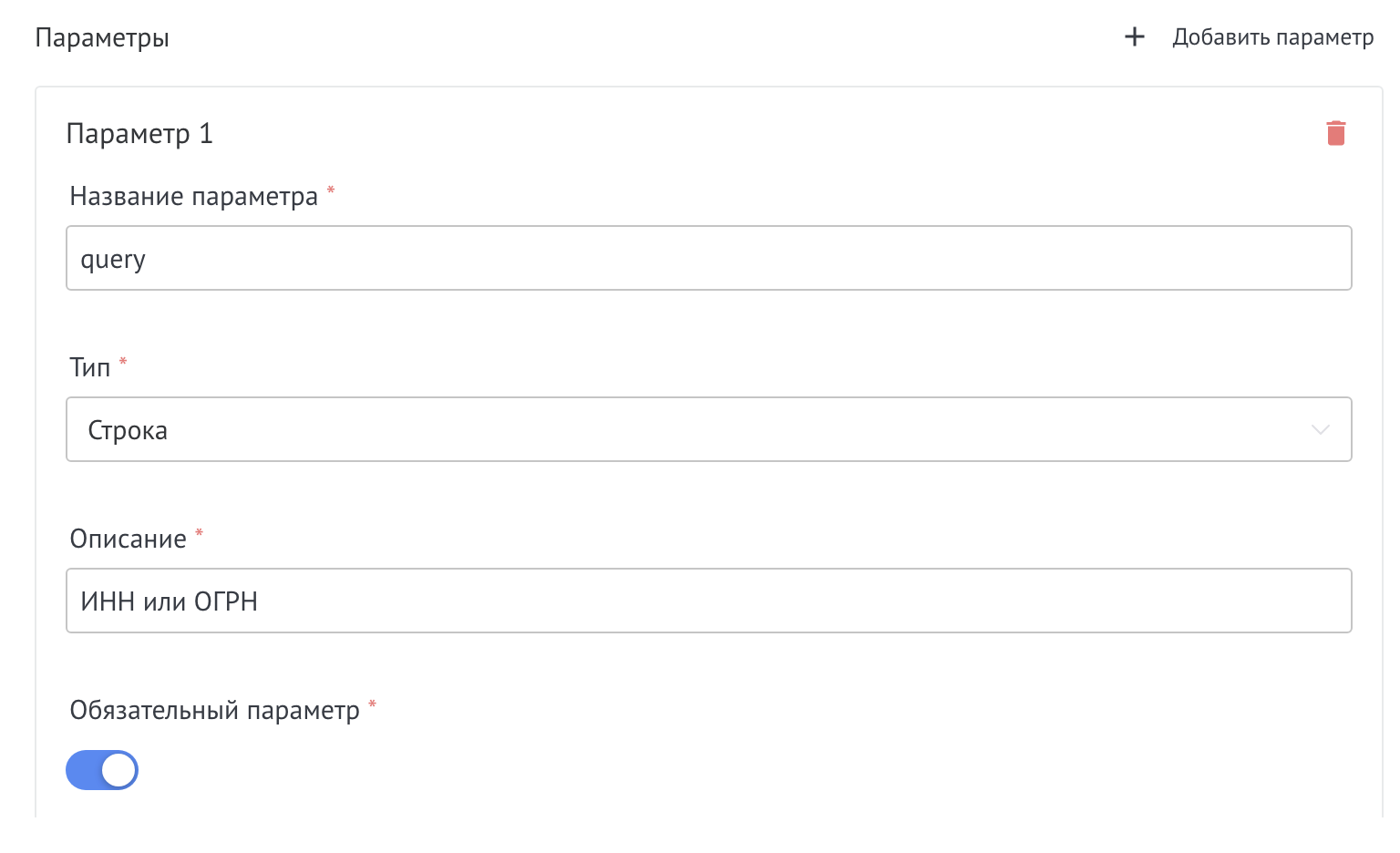This screenshot has height=853, width=1400.
Task: Click the "Добавить параметр" button
Action: pos(1272,36)
